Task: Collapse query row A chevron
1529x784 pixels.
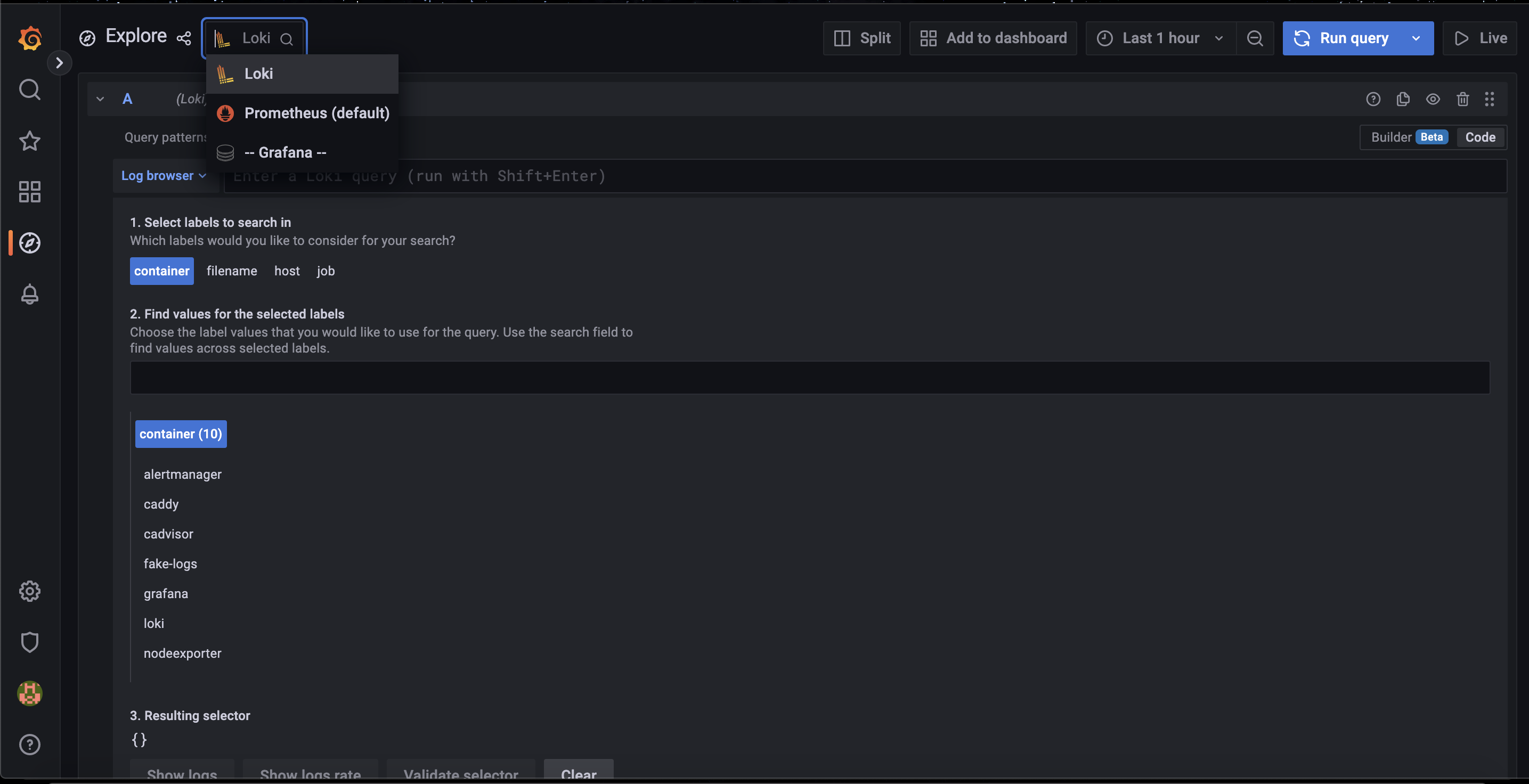Action: point(100,99)
